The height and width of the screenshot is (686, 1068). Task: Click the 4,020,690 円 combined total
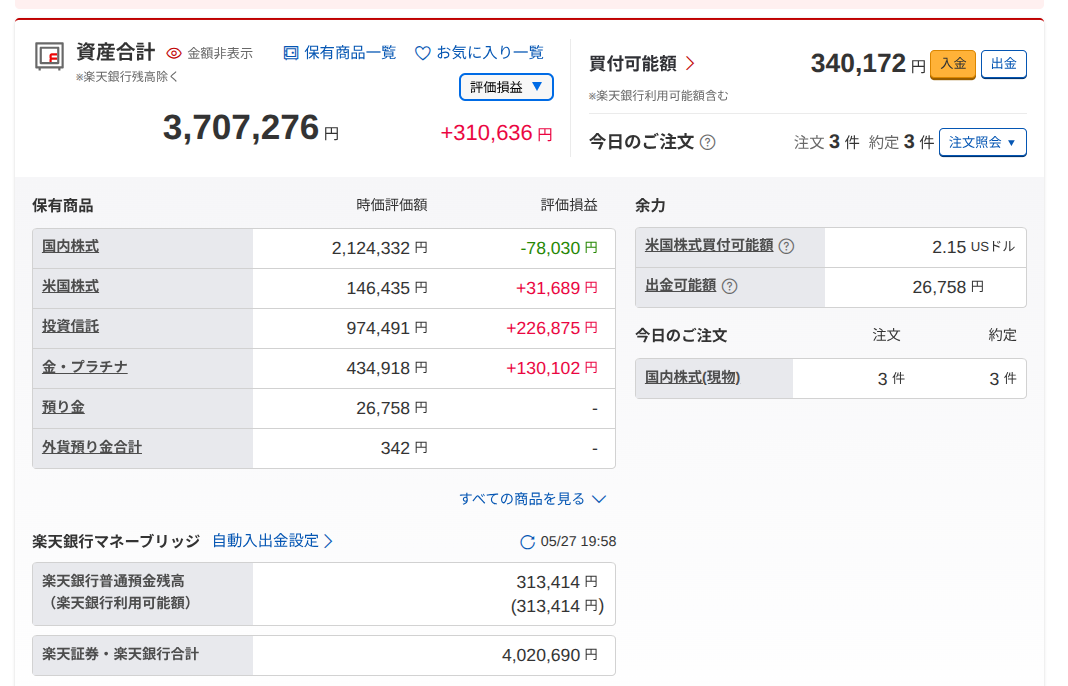[x=550, y=655]
